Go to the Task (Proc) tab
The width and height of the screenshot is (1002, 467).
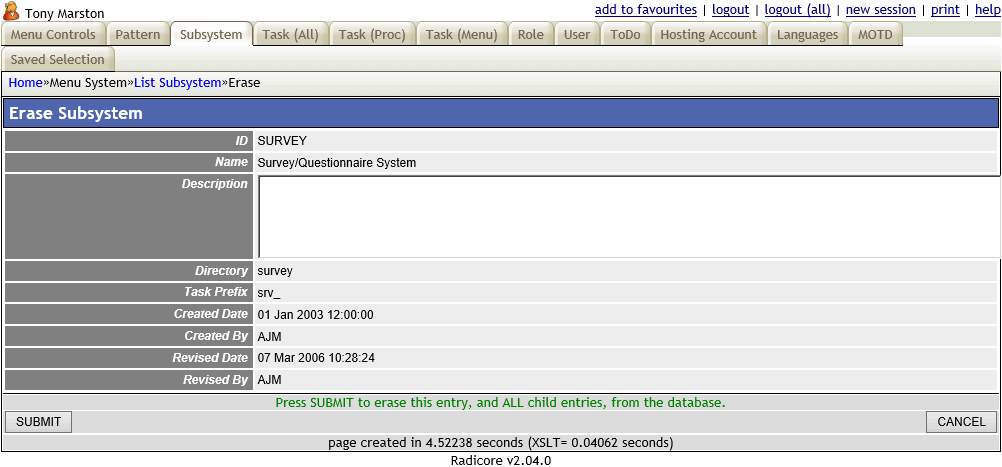372,35
